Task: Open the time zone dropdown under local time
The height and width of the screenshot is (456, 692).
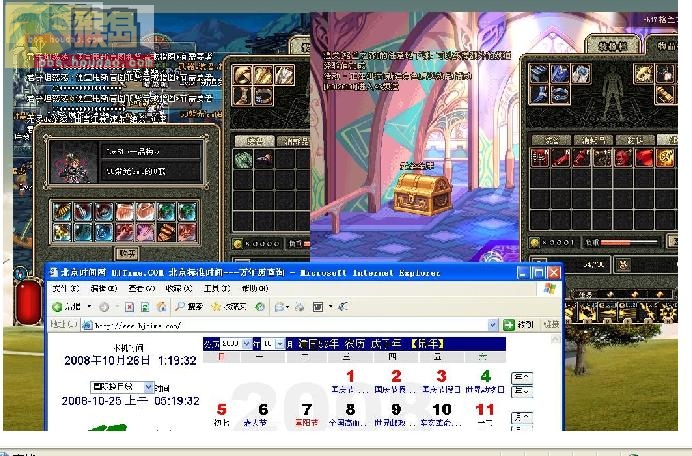Action: click(x=149, y=387)
